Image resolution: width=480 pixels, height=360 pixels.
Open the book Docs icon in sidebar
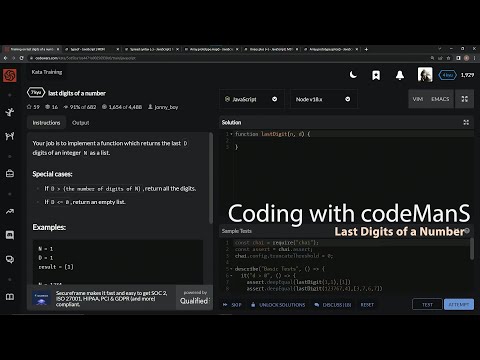point(10,297)
